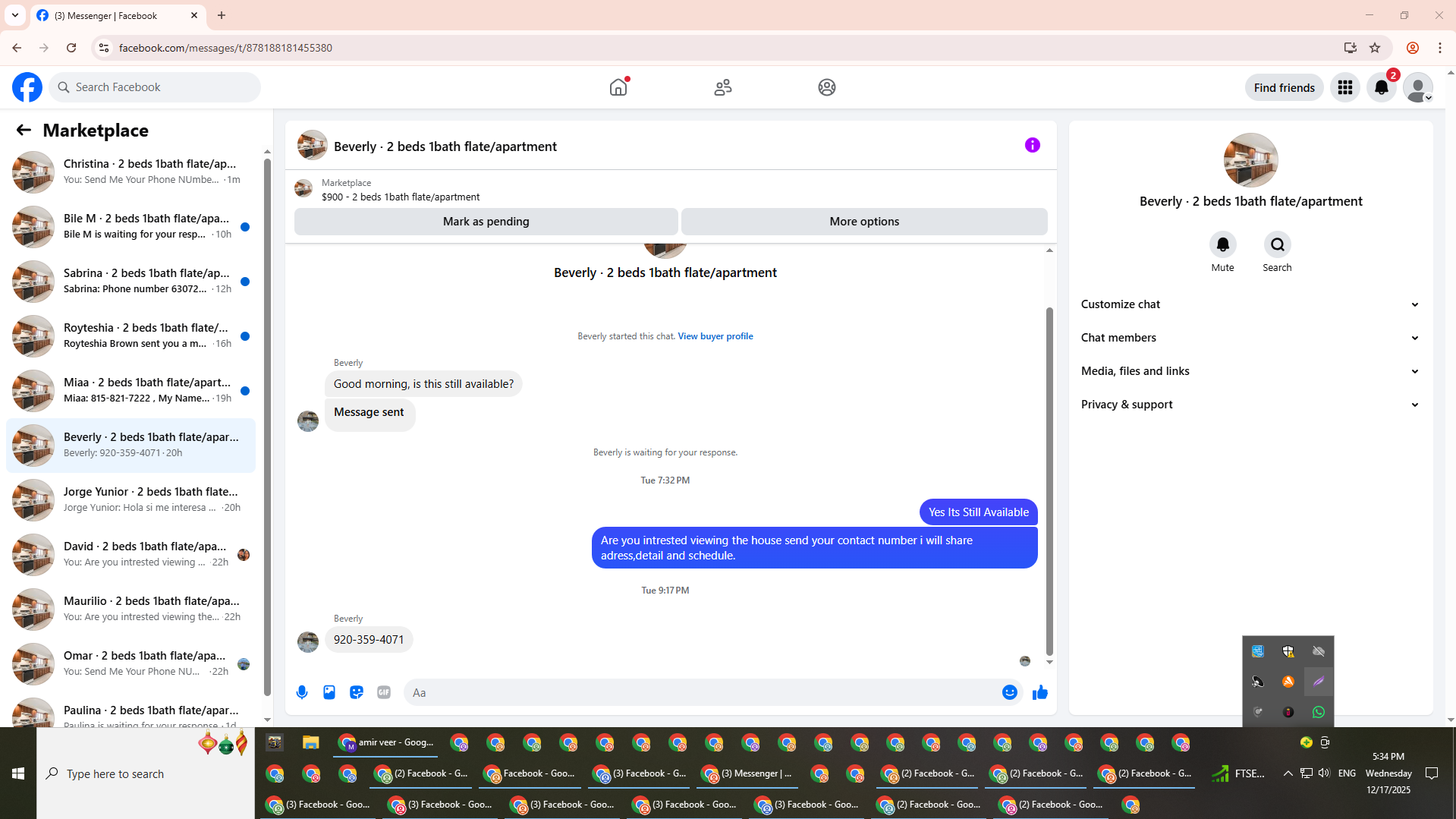Click the Search Facebook field
Viewport: 1456px width, 819px height.
tap(156, 87)
